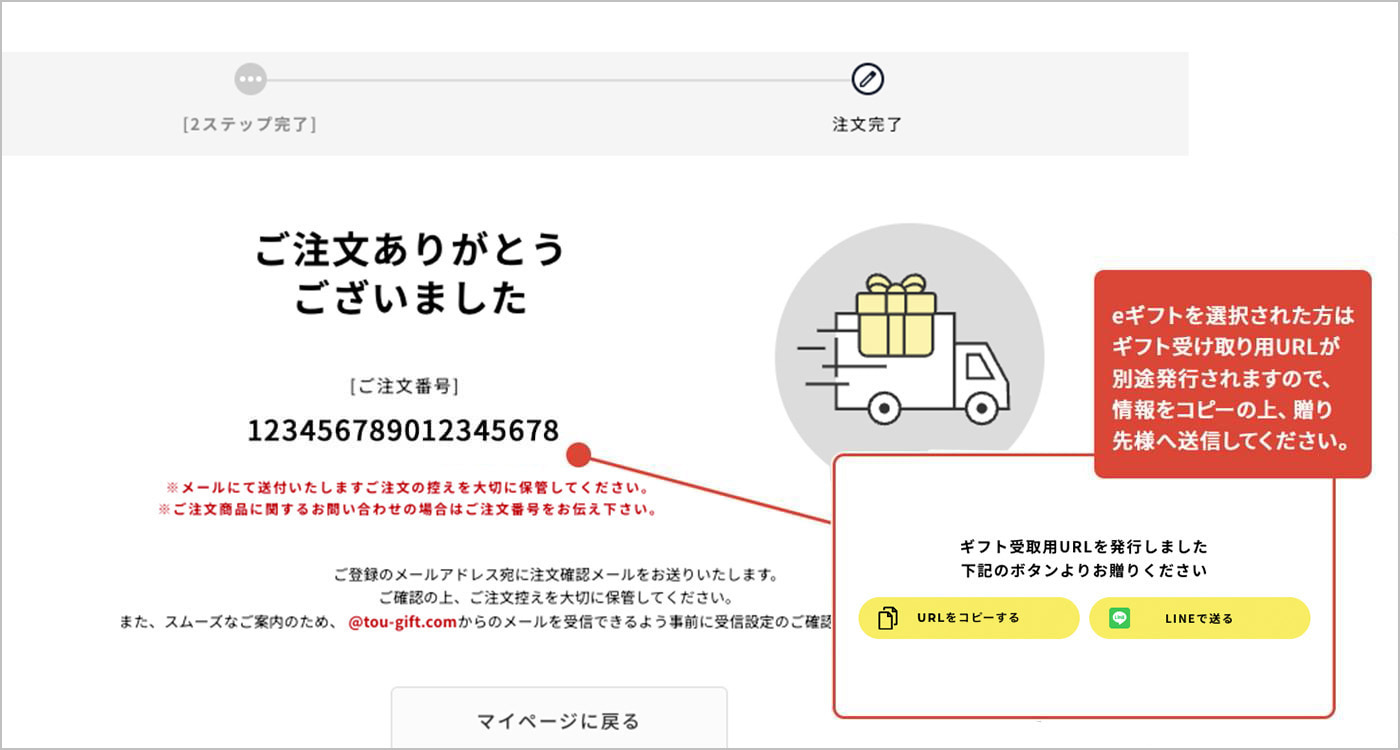
Task: Click the pencil icon above 注文完了
Action: [867, 79]
